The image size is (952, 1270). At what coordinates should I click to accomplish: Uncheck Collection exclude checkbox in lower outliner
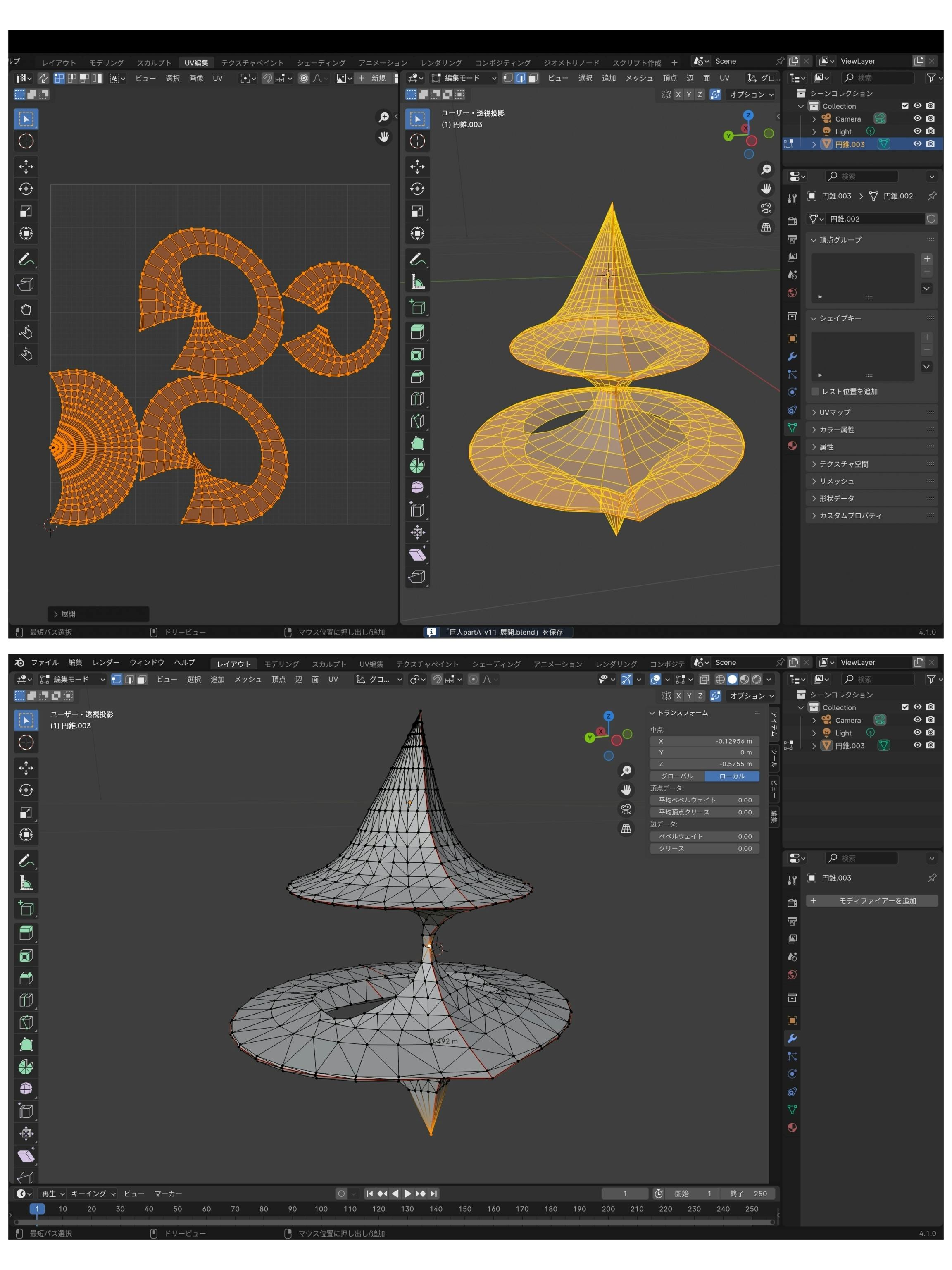905,707
